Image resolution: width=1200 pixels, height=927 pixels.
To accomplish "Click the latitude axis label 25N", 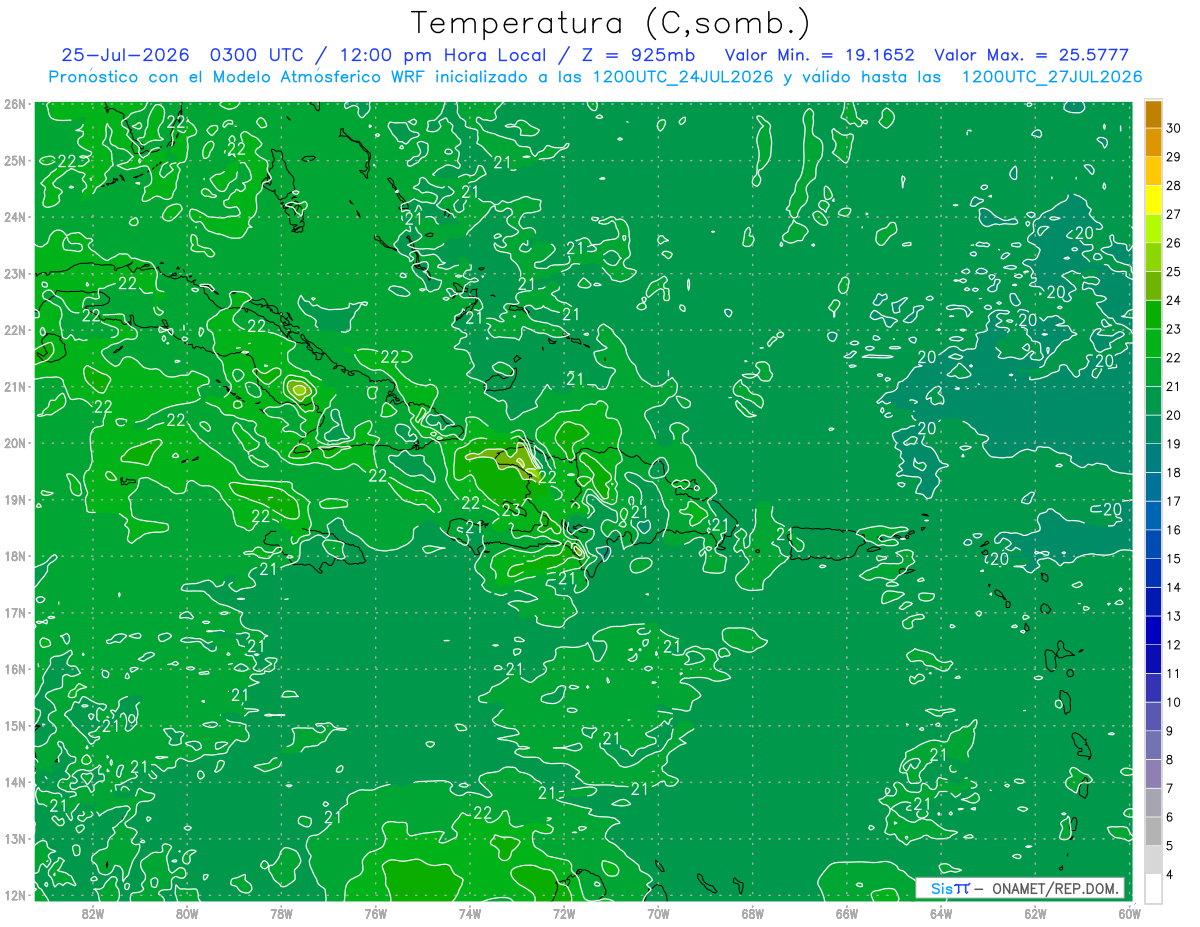I will [x=14, y=160].
